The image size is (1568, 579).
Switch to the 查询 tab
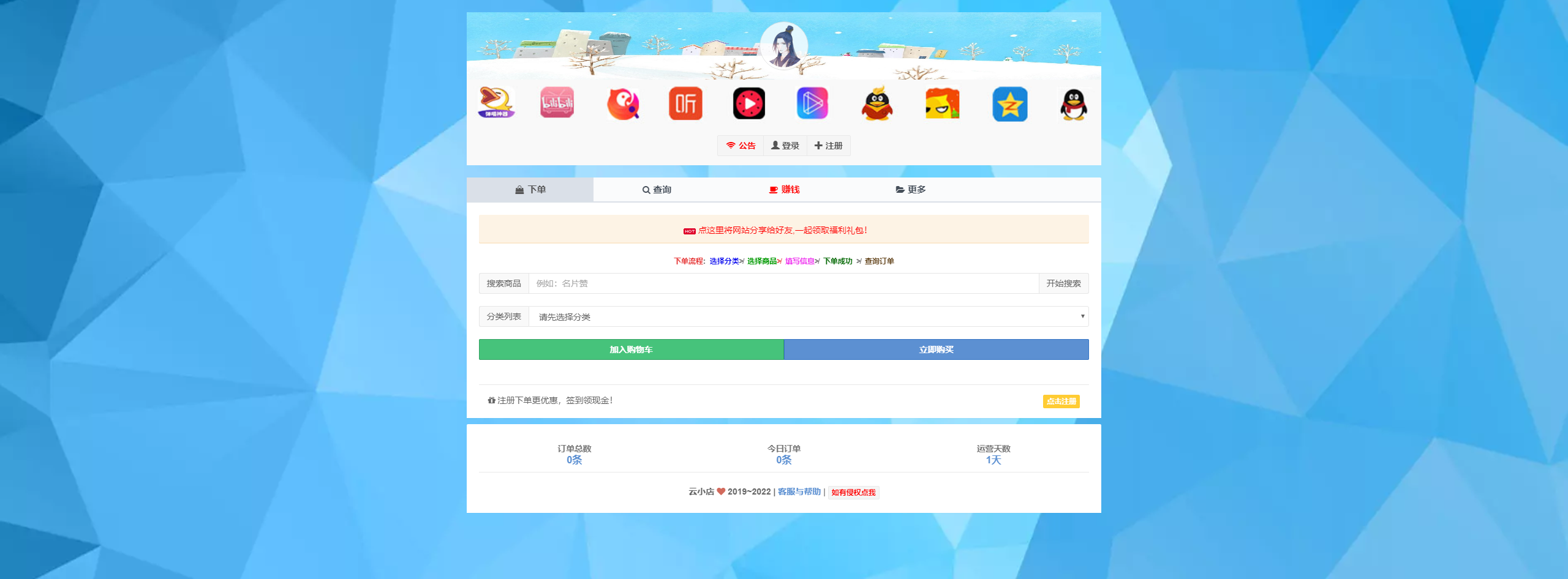pyautogui.click(x=657, y=190)
